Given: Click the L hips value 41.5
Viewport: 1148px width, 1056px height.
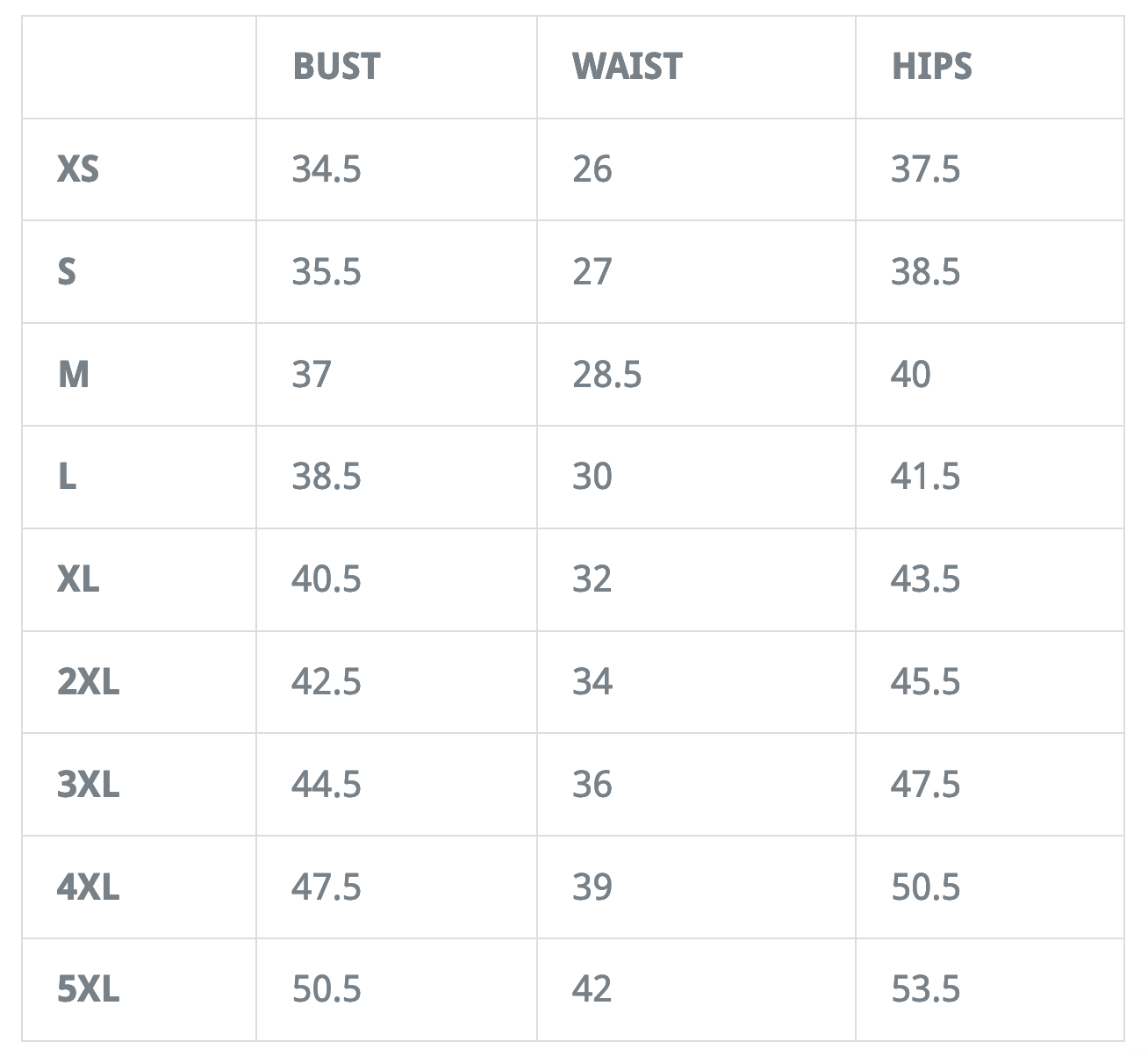Looking at the screenshot, I should (x=925, y=477).
